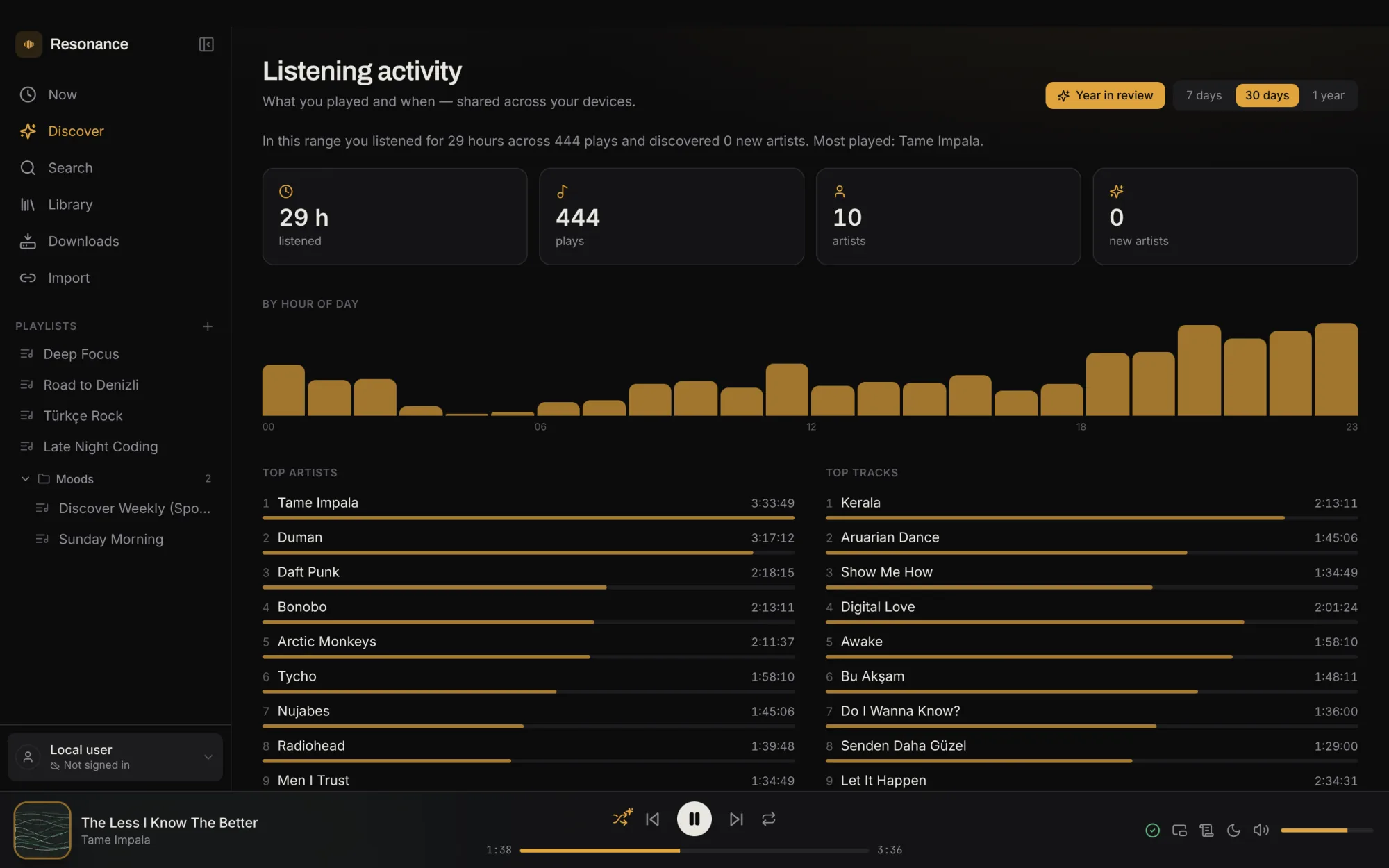The width and height of the screenshot is (1389, 868).
Task: Skip to previous track
Action: click(653, 819)
